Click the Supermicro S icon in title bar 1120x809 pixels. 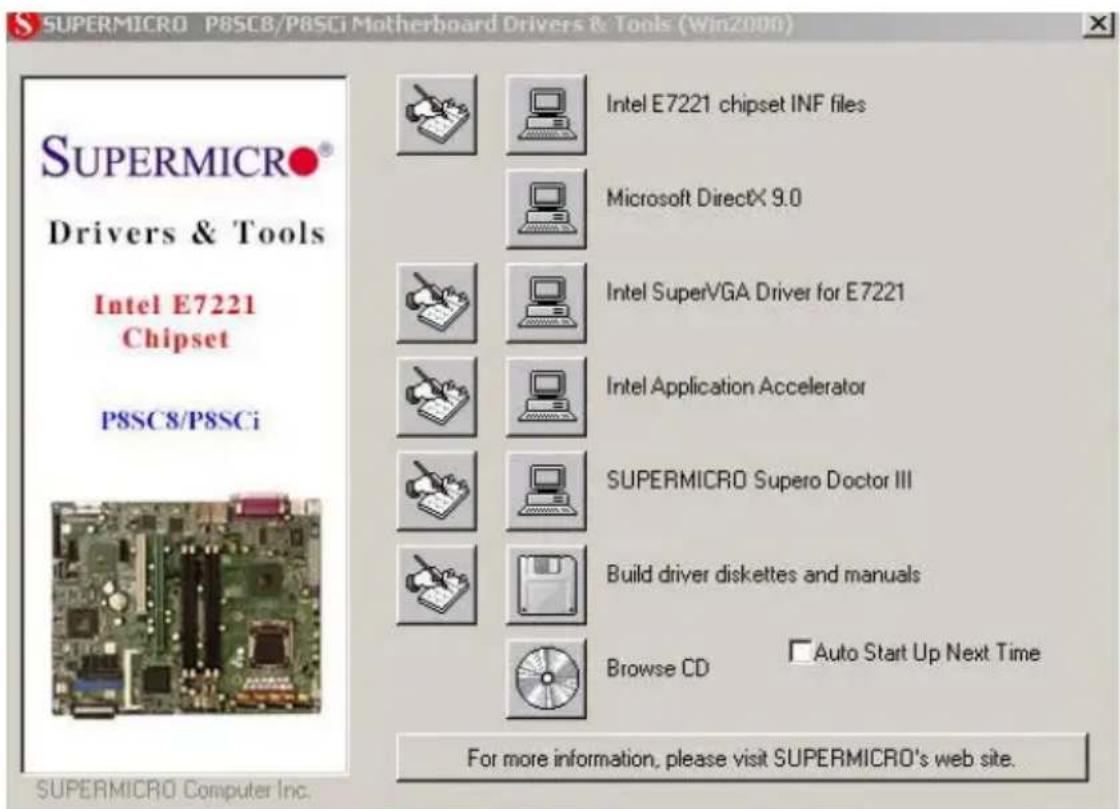(x=24, y=25)
